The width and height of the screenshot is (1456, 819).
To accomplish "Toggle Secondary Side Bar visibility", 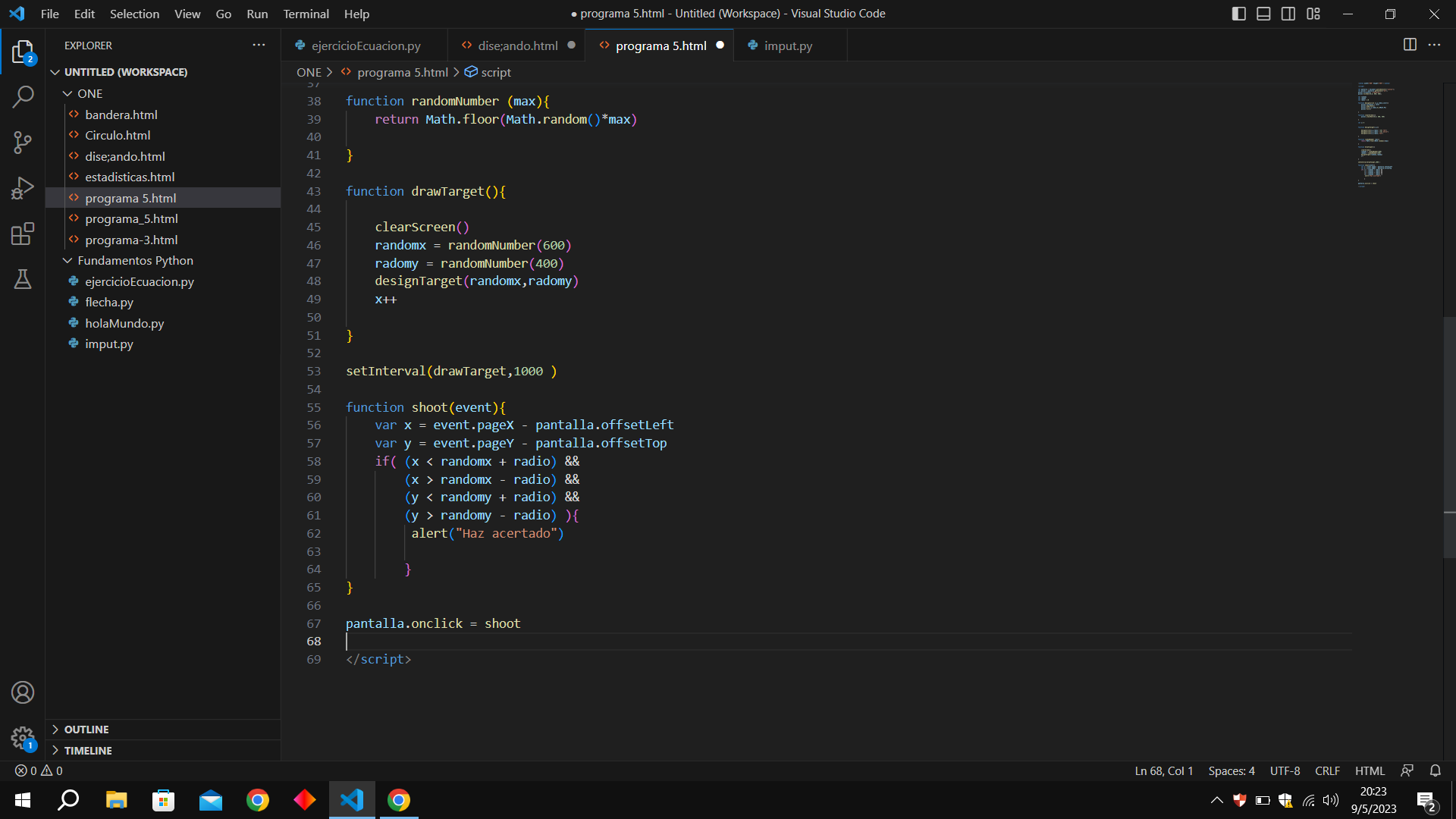I will (1288, 14).
